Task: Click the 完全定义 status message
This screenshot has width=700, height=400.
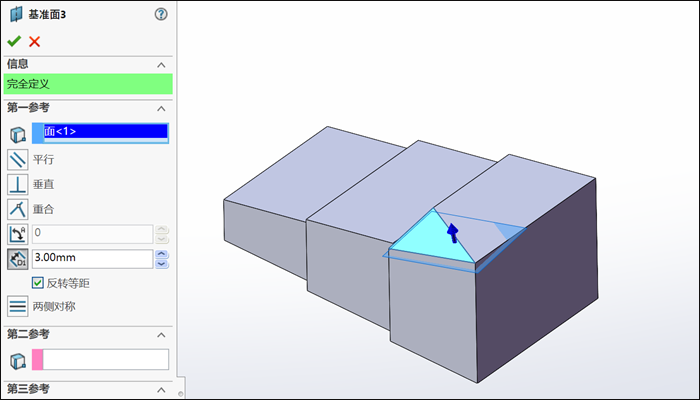Action: (88, 84)
